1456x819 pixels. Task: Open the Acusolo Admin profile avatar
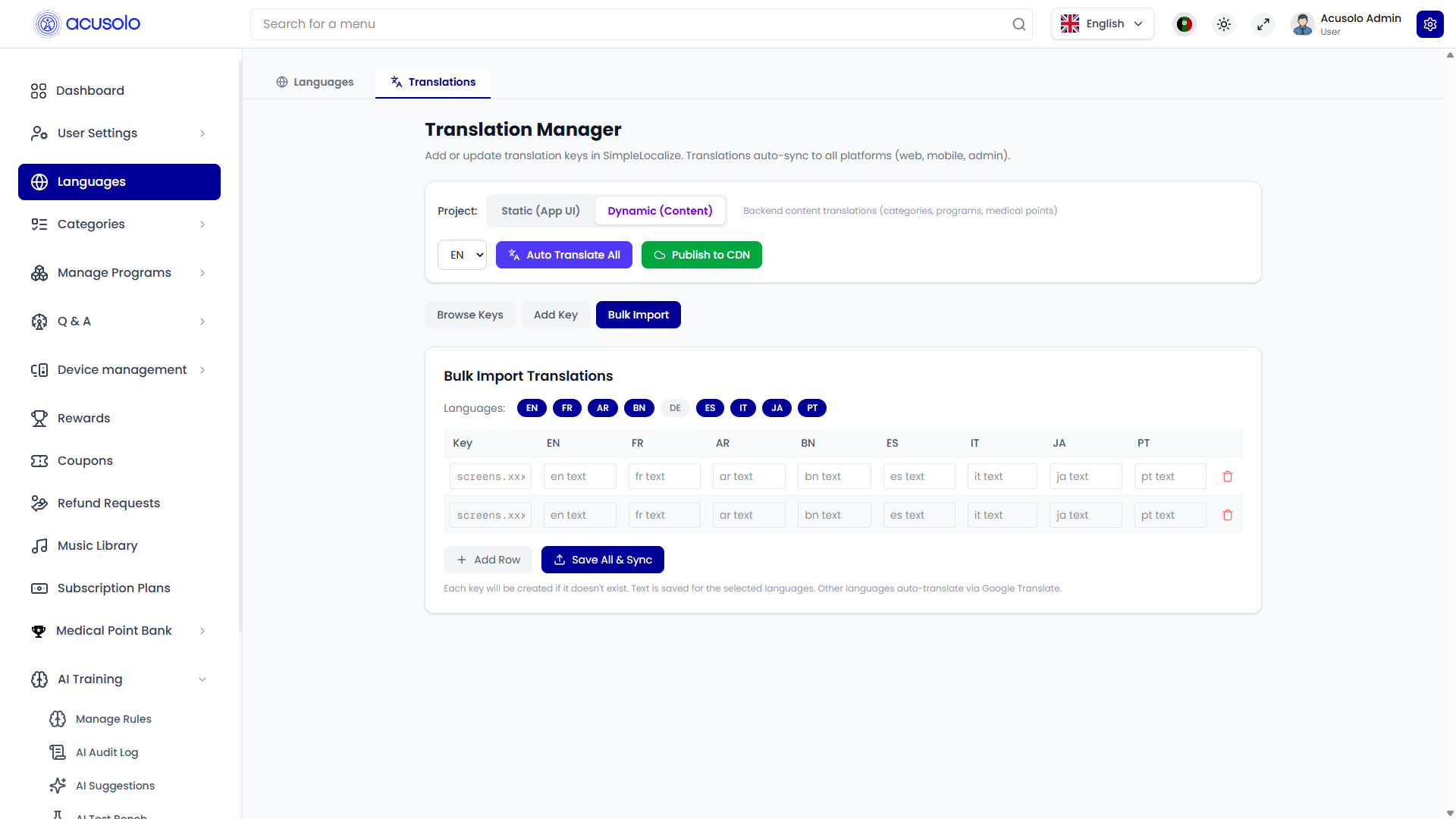click(x=1303, y=24)
